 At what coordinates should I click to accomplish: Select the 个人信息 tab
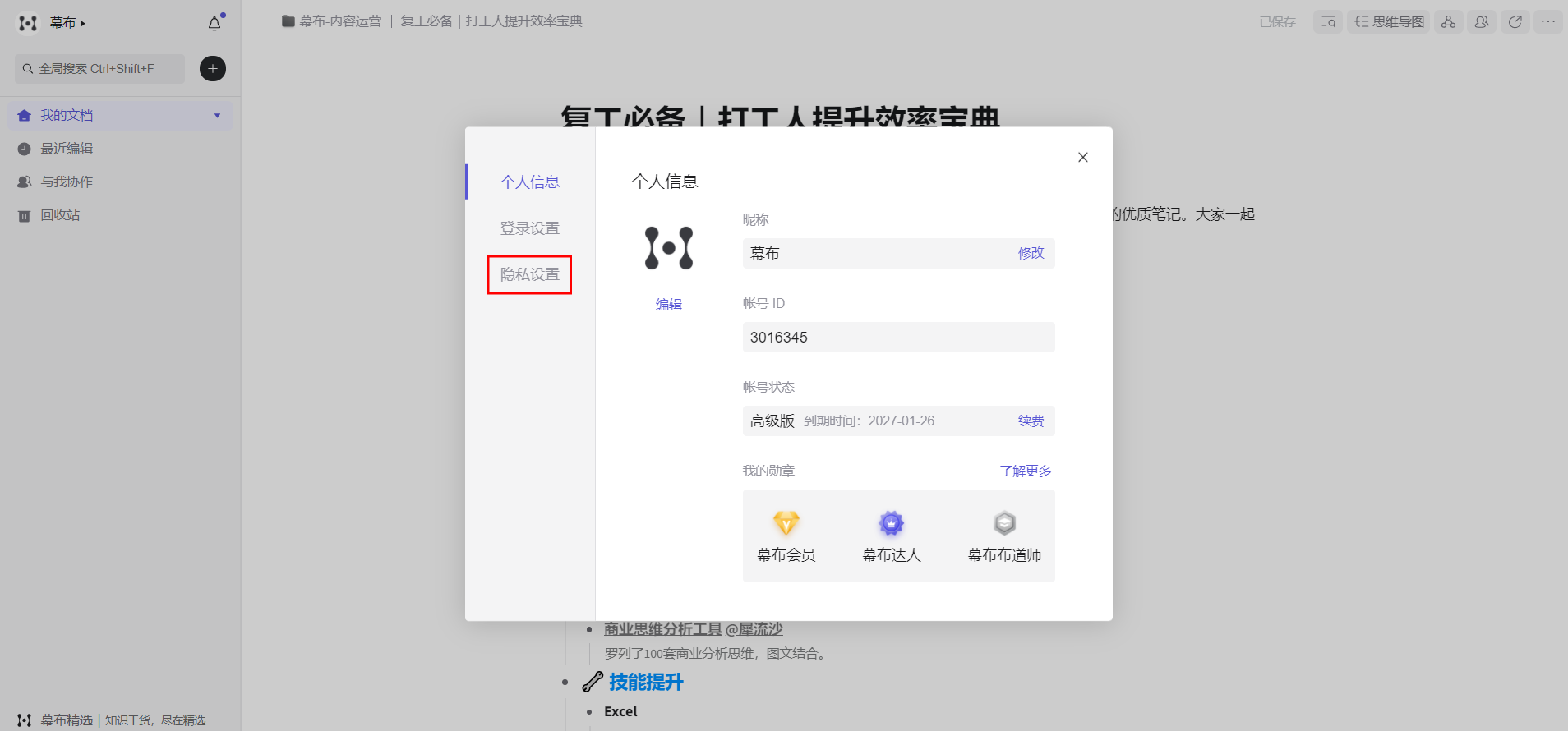(x=530, y=182)
